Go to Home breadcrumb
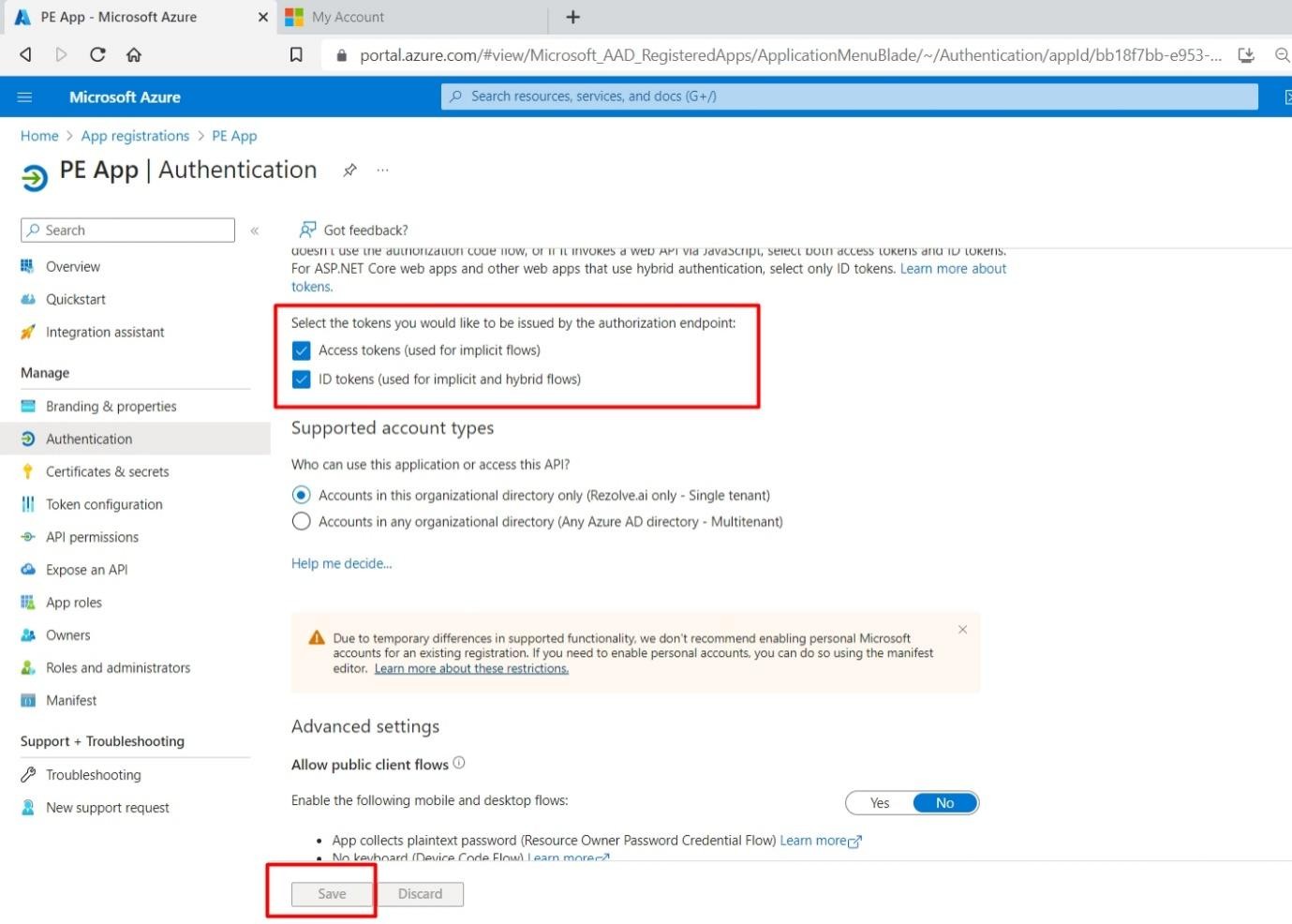 point(39,136)
